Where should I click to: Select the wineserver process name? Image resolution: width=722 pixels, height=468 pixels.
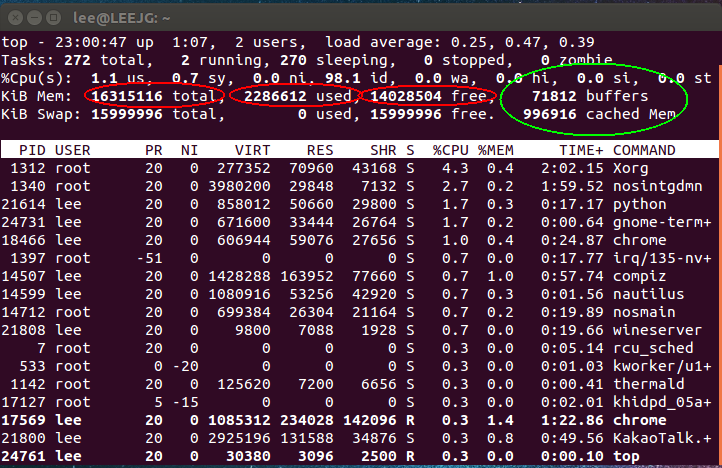pyautogui.click(x=658, y=330)
